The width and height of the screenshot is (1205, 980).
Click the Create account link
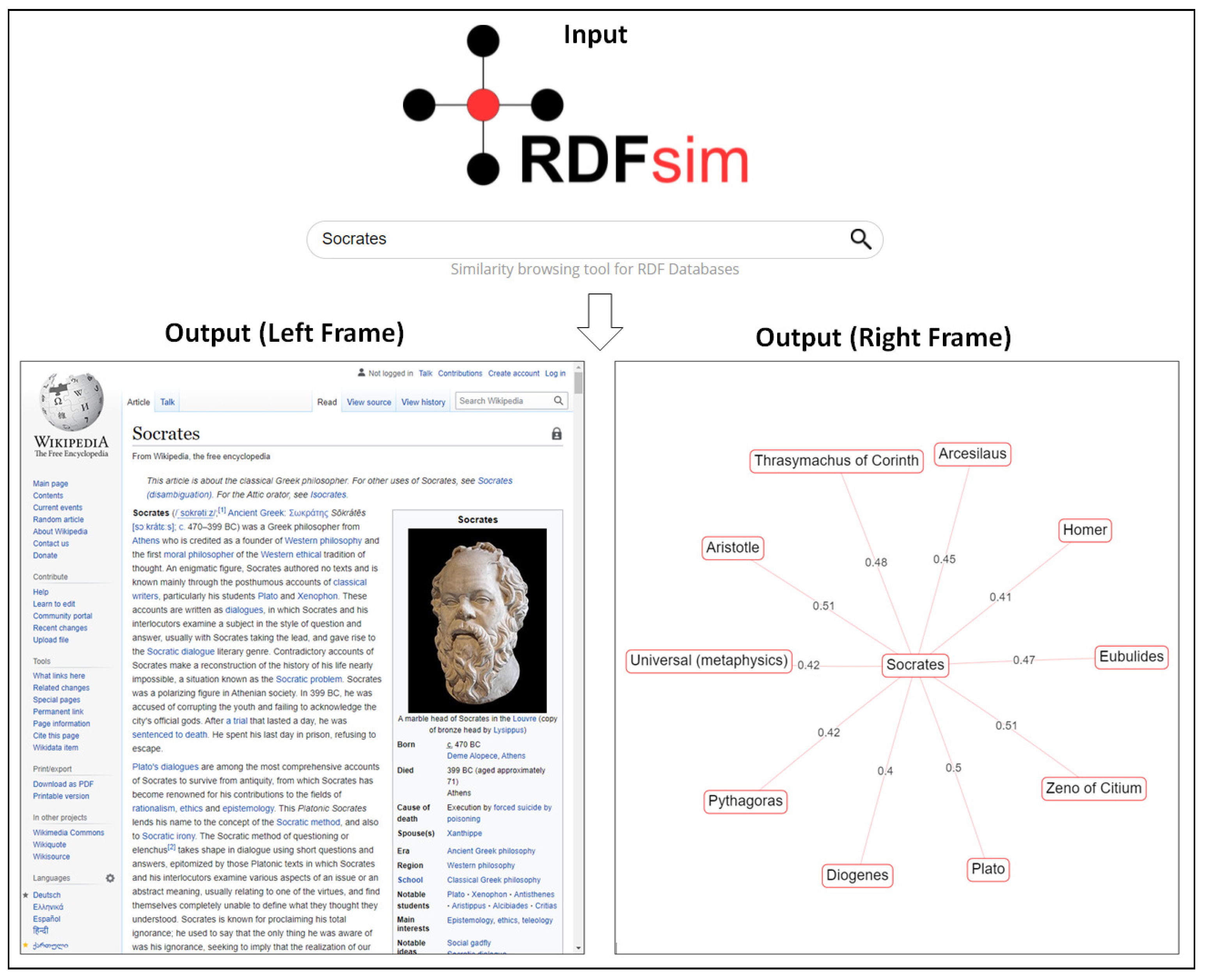[x=513, y=373]
